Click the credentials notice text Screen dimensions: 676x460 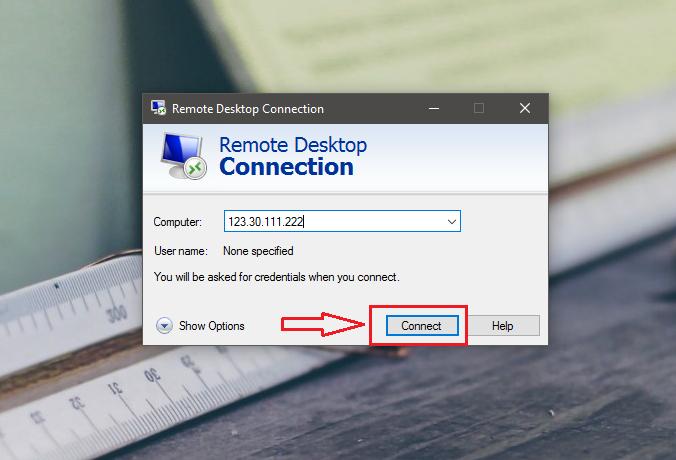pos(277,277)
